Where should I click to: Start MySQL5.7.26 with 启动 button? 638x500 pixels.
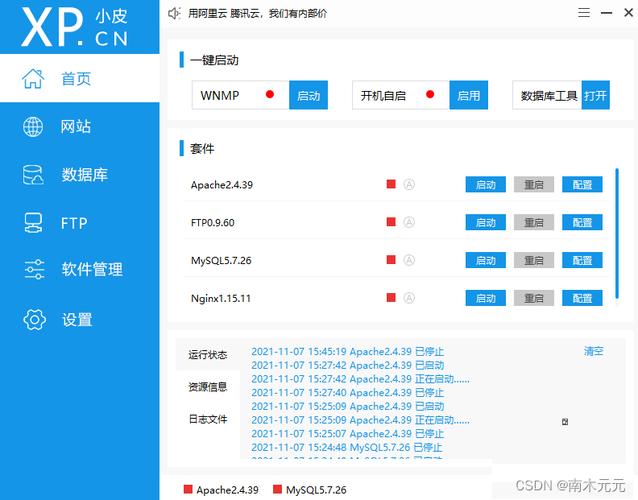tap(485, 260)
